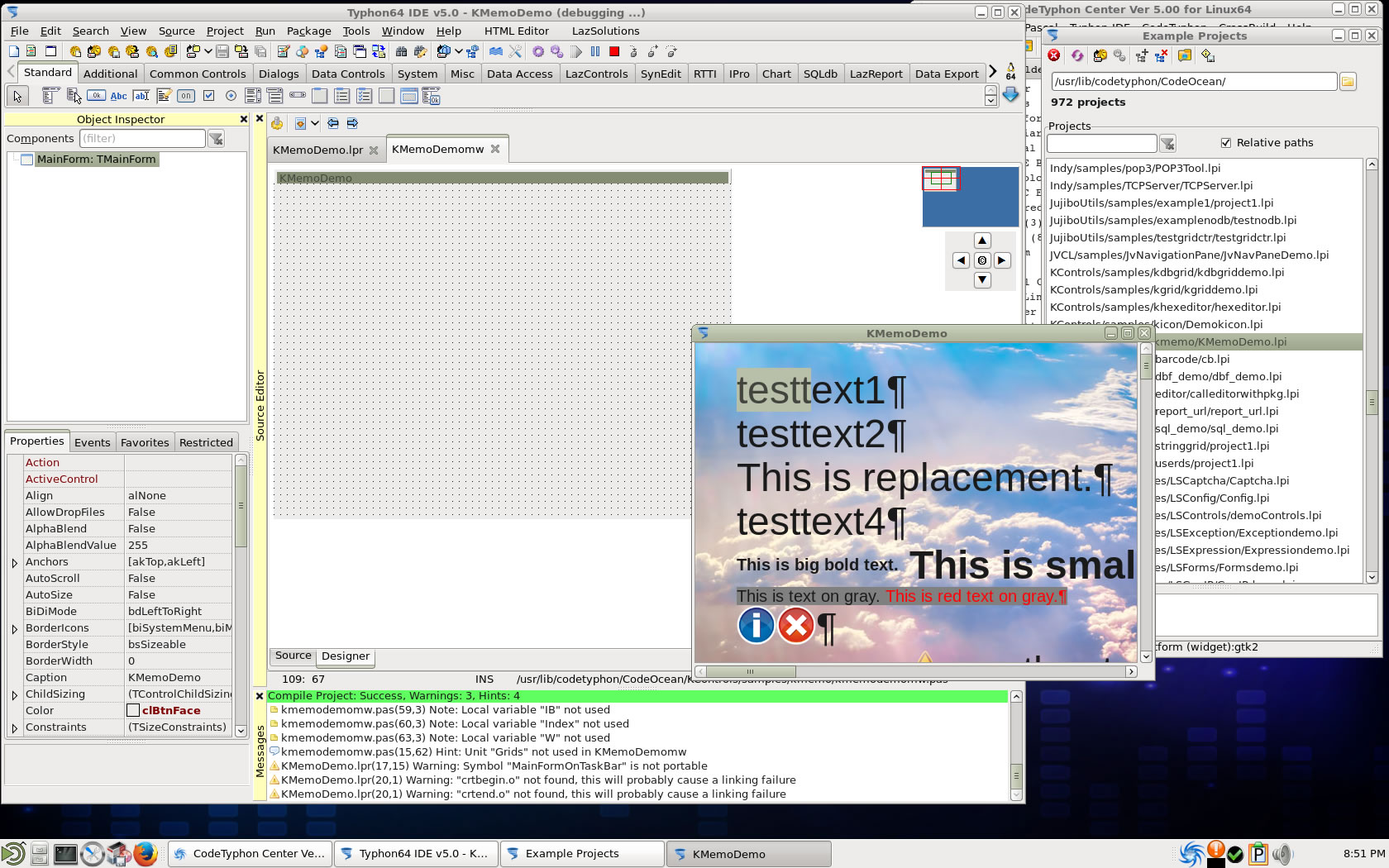Click the collapse-all tree icon in Example Projects
The height and width of the screenshot is (868, 1389).
click(1161, 55)
